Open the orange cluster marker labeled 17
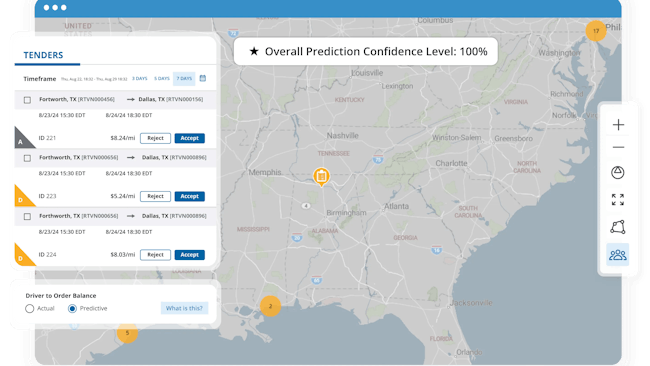The width and height of the screenshot is (650, 366). (596, 31)
